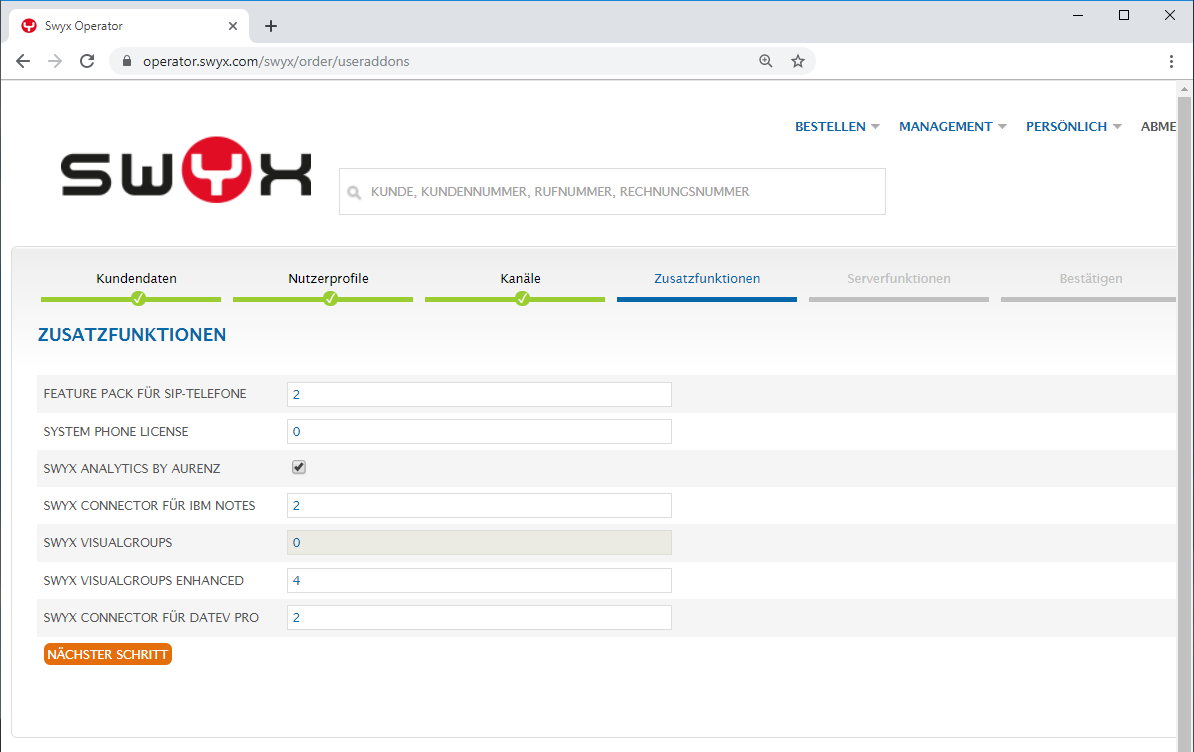Open Chrome three-dot menu
The width and height of the screenshot is (1194, 752).
tap(1171, 61)
